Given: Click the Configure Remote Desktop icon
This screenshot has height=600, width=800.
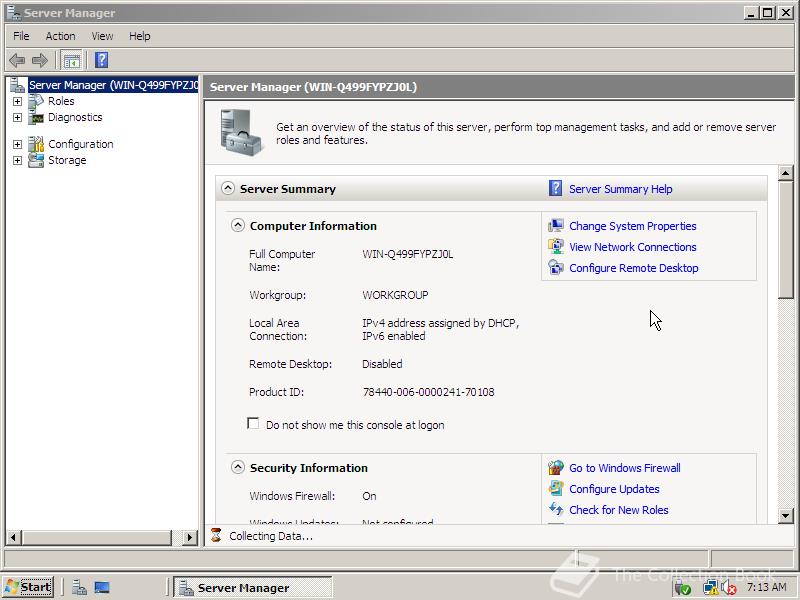Looking at the screenshot, I should coord(556,267).
